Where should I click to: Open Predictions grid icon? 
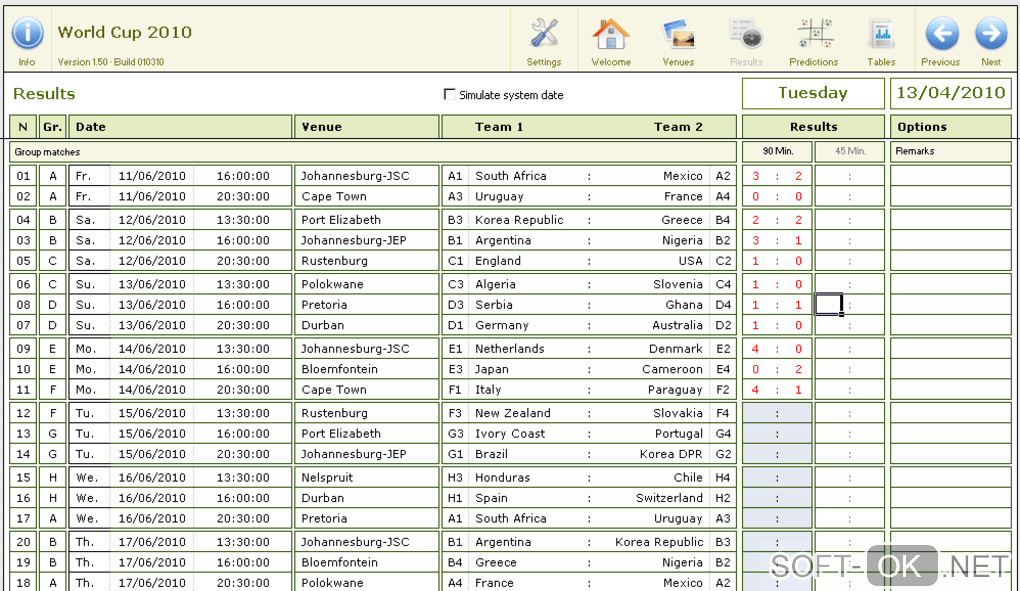pyautogui.click(x=814, y=34)
